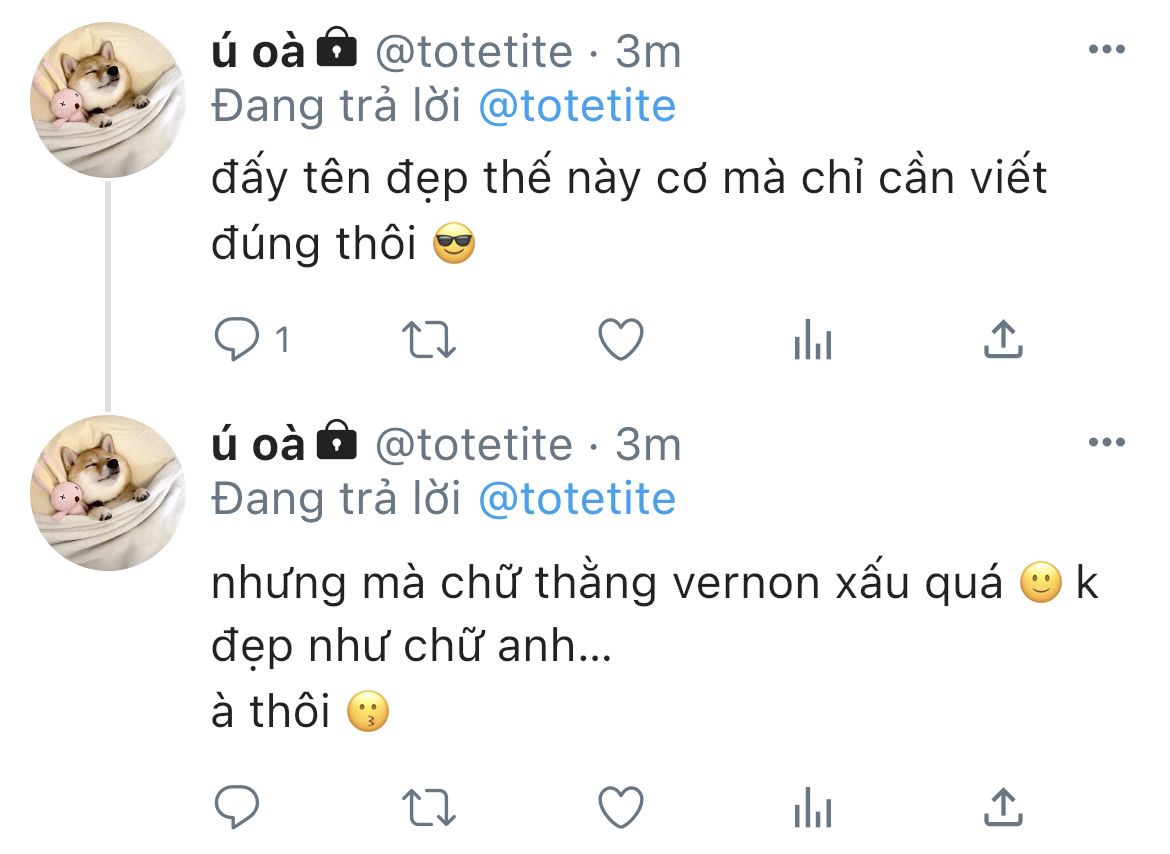This screenshot has width=1170, height=854.
Task: Open second tweet text about vernon
Action: pos(654,646)
